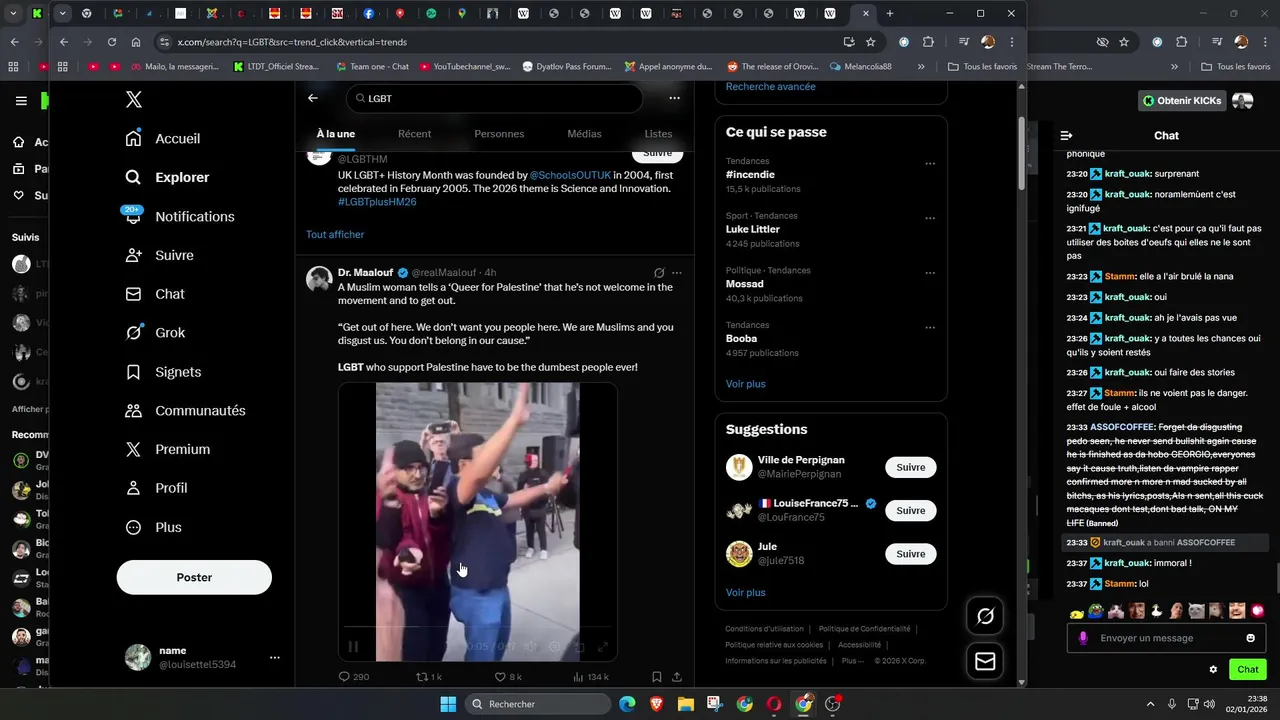The height and width of the screenshot is (720, 1280).
Task: Open Chat in the X left sidebar
Action: pos(155,294)
